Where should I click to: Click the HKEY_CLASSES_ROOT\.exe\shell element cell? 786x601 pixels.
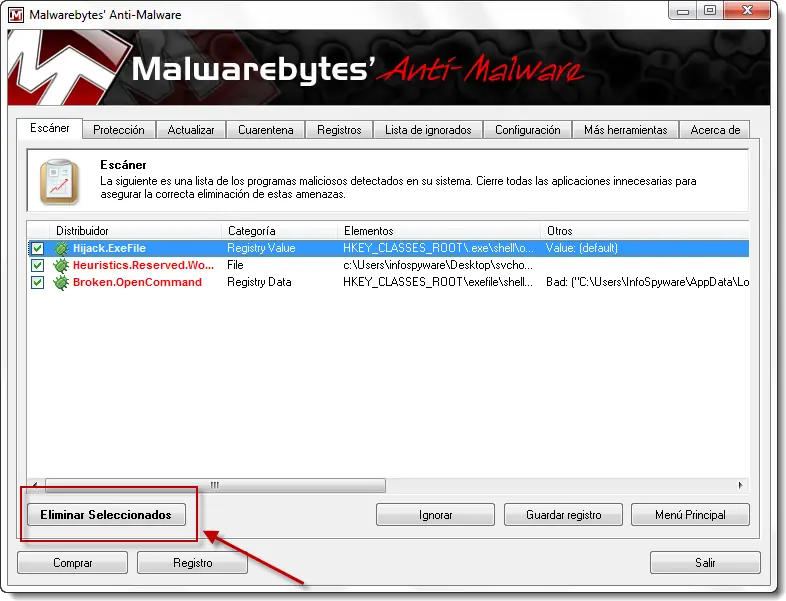[439, 248]
